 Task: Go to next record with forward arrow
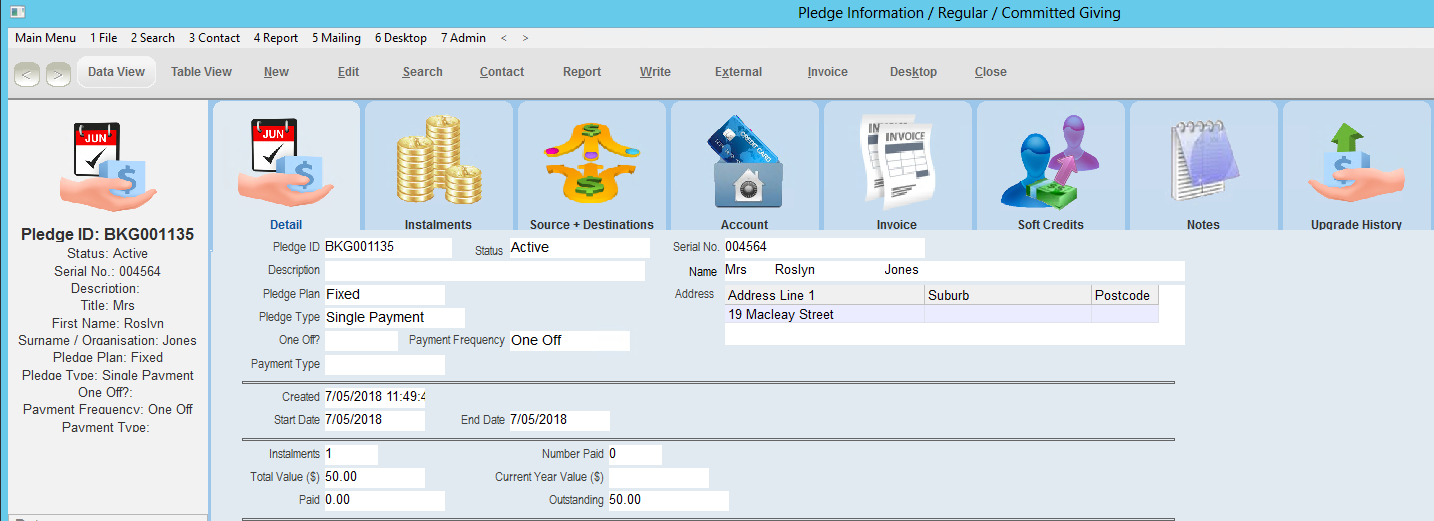(58, 73)
